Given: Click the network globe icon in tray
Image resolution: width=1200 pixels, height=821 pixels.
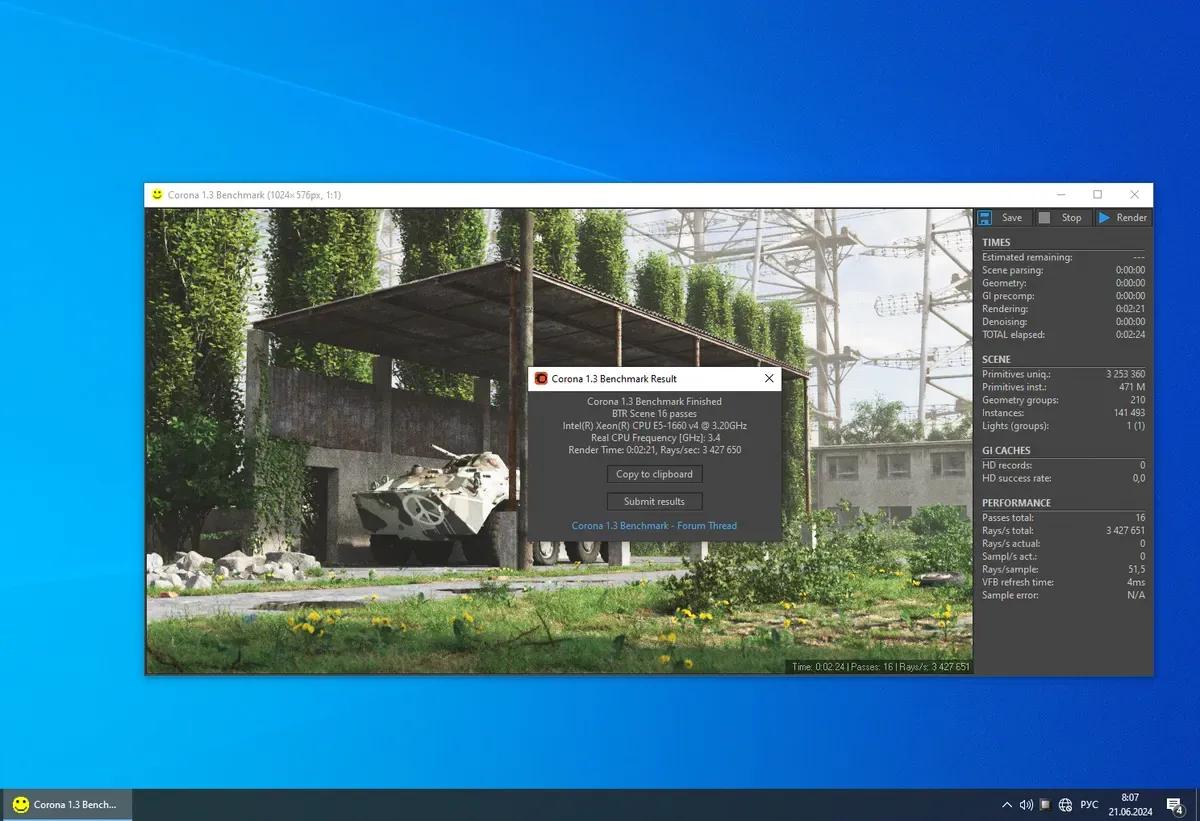Looking at the screenshot, I should pyautogui.click(x=1066, y=805).
